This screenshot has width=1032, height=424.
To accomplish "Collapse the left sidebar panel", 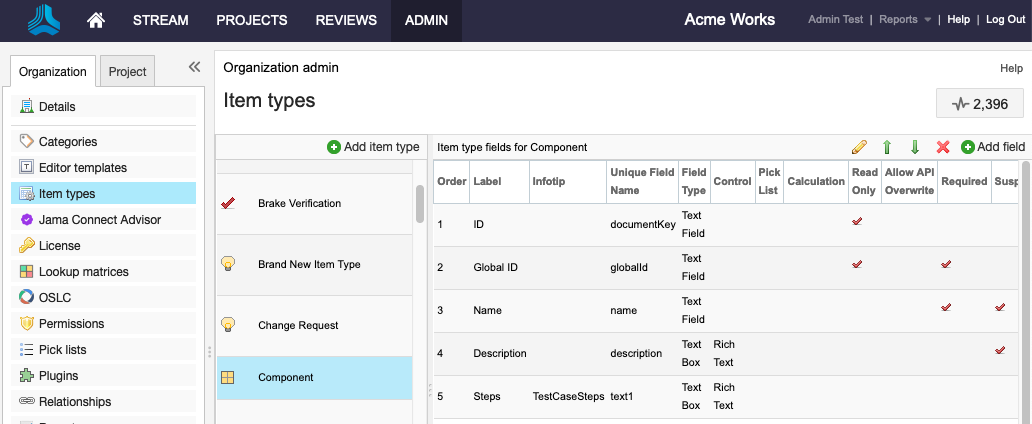I will click(194, 67).
